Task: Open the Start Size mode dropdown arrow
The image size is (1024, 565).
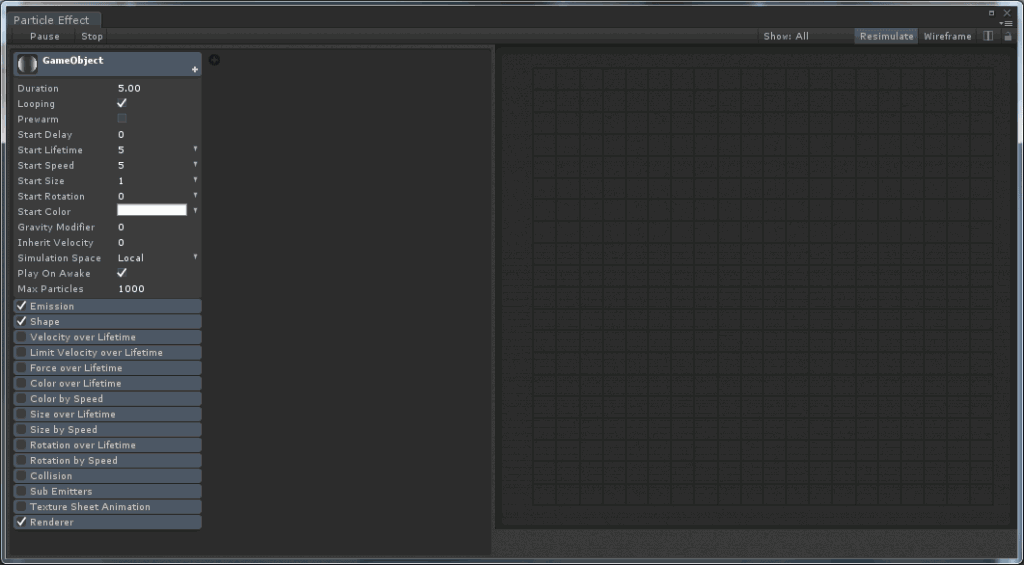Action: click(195, 180)
